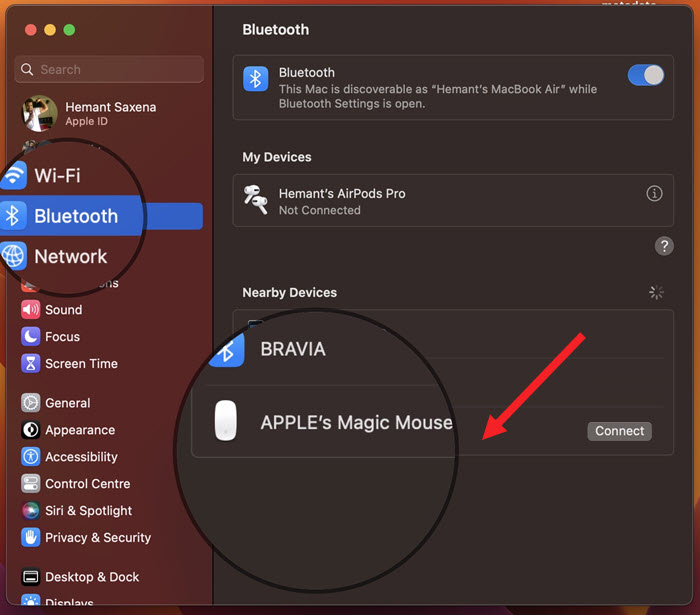Click the Accessibility icon in sidebar

tap(30, 457)
